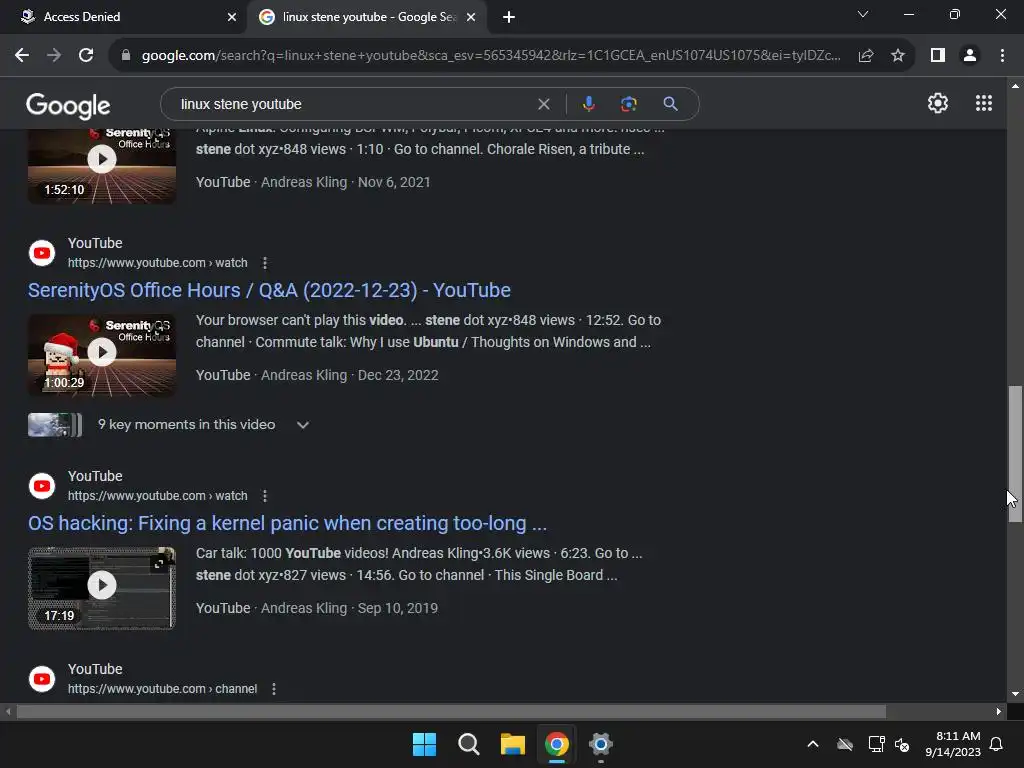Open the notifications bell
Screen dimensions: 1024x768
click(x=997, y=744)
